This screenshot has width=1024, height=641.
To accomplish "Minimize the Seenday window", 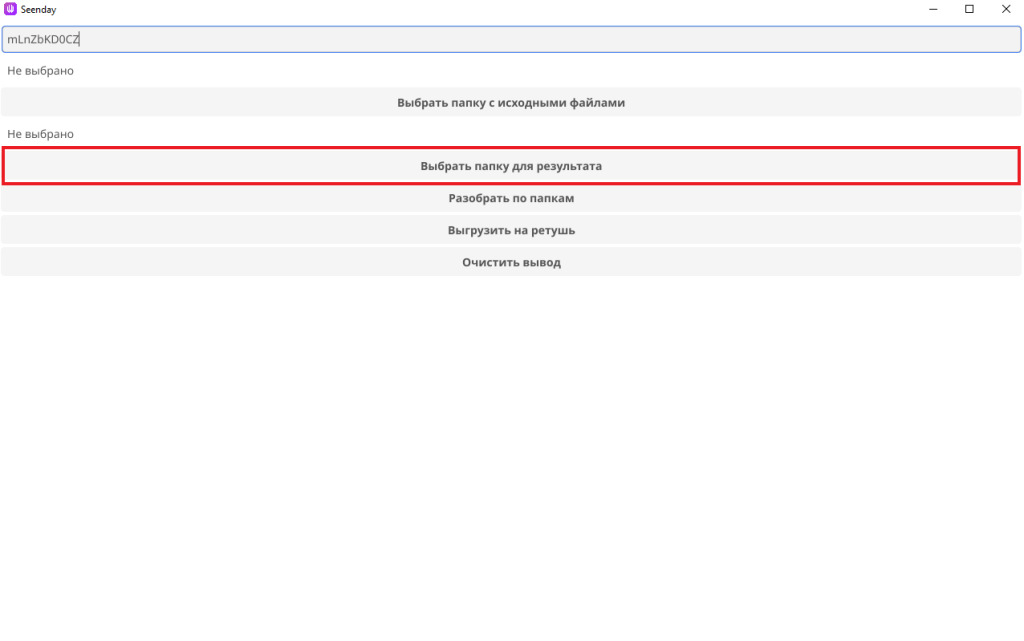I will pyautogui.click(x=932, y=9).
